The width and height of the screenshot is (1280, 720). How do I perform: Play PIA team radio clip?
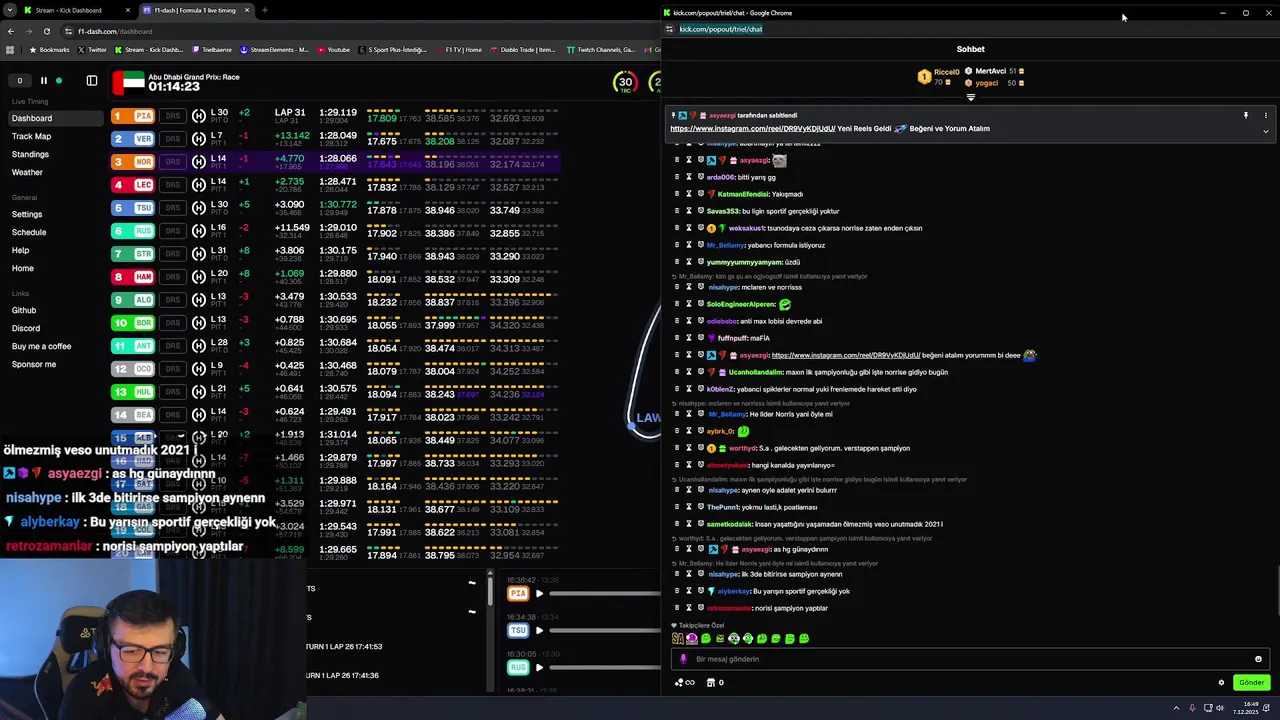539,594
